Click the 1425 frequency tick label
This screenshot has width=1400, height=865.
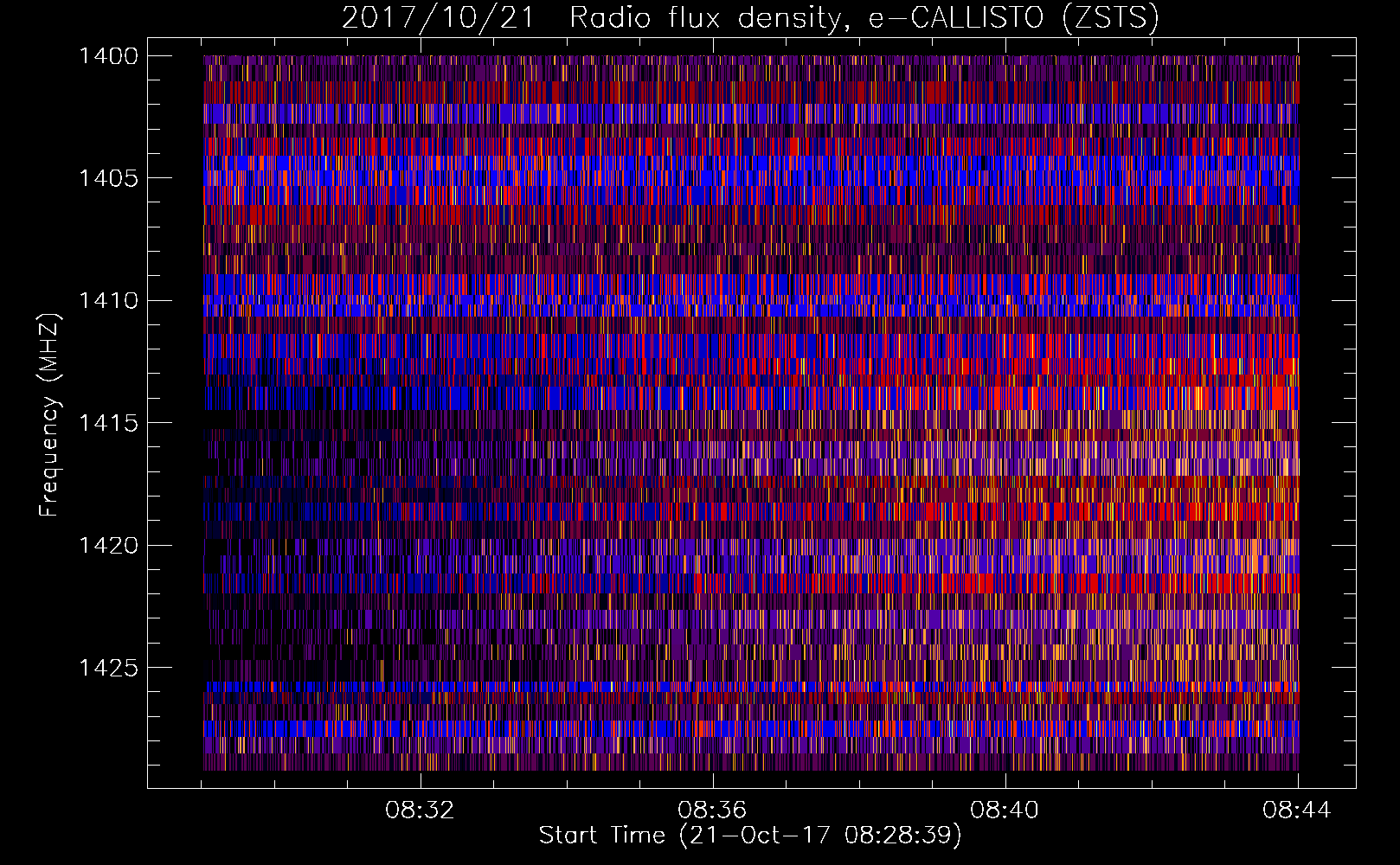click(x=108, y=668)
